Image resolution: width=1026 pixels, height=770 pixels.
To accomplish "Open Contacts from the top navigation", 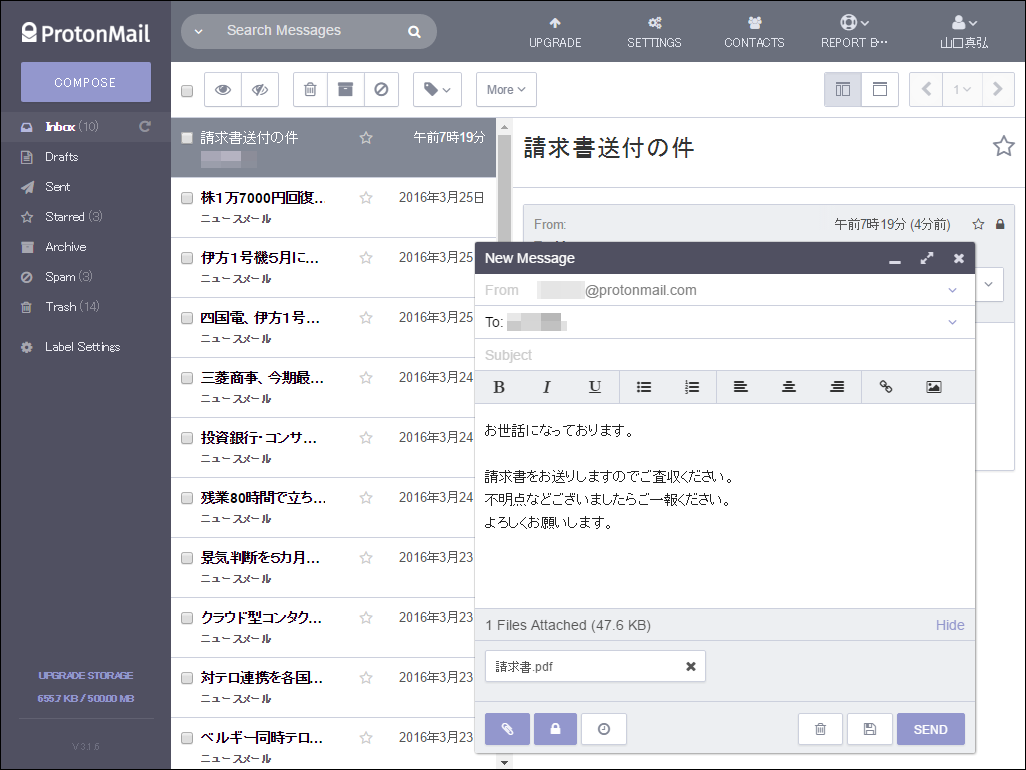I will [754, 31].
